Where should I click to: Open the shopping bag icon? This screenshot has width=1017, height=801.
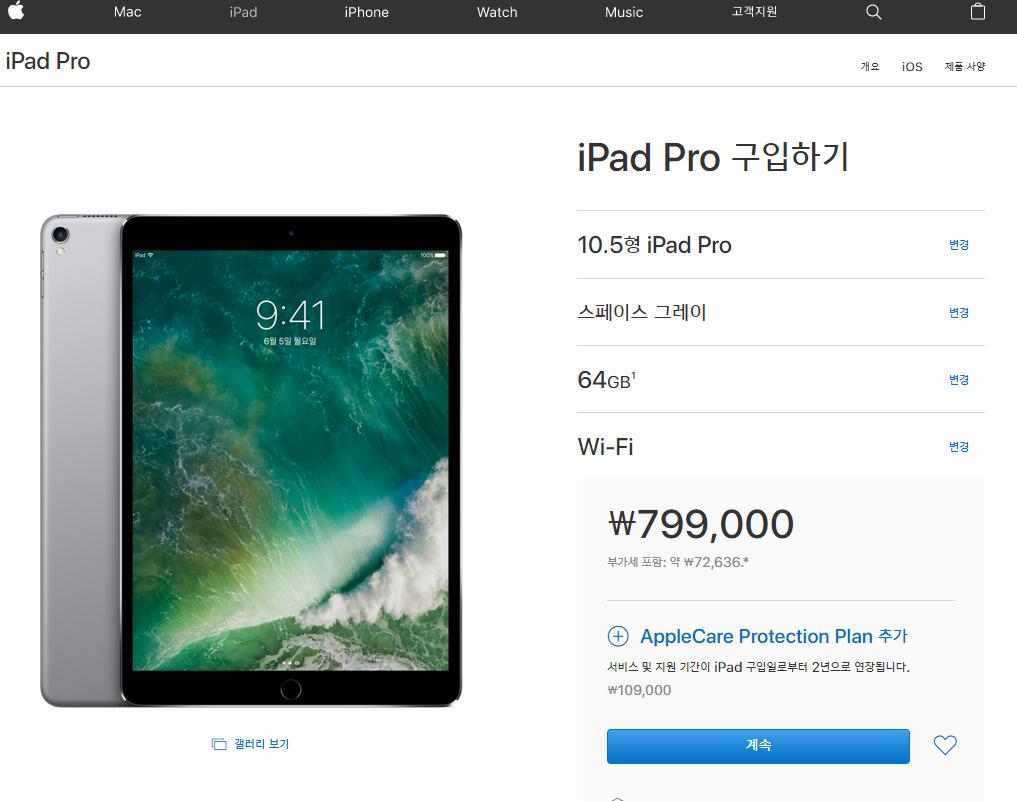(x=977, y=12)
